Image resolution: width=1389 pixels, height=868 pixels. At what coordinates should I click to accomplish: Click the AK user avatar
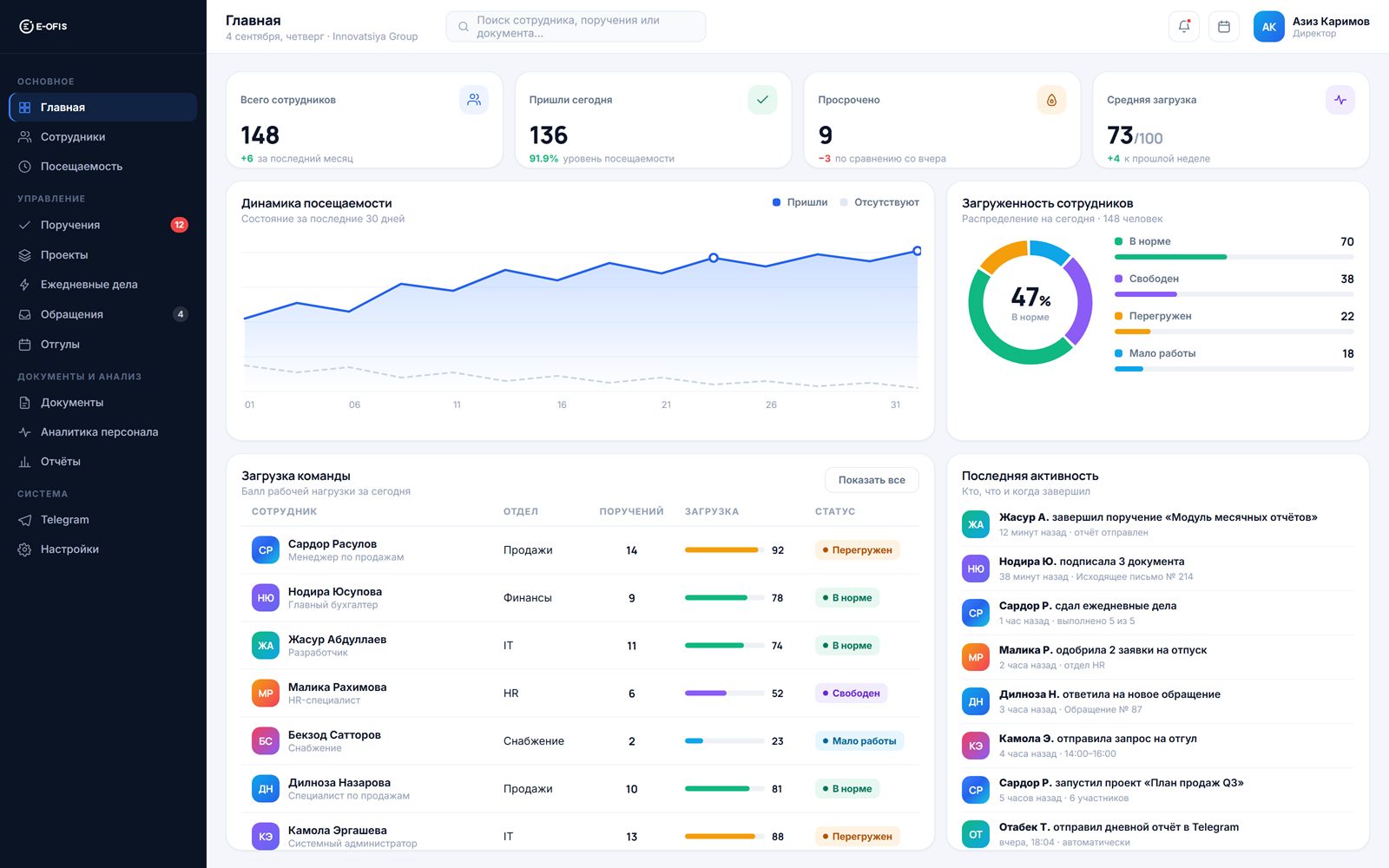click(x=1268, y=26)
